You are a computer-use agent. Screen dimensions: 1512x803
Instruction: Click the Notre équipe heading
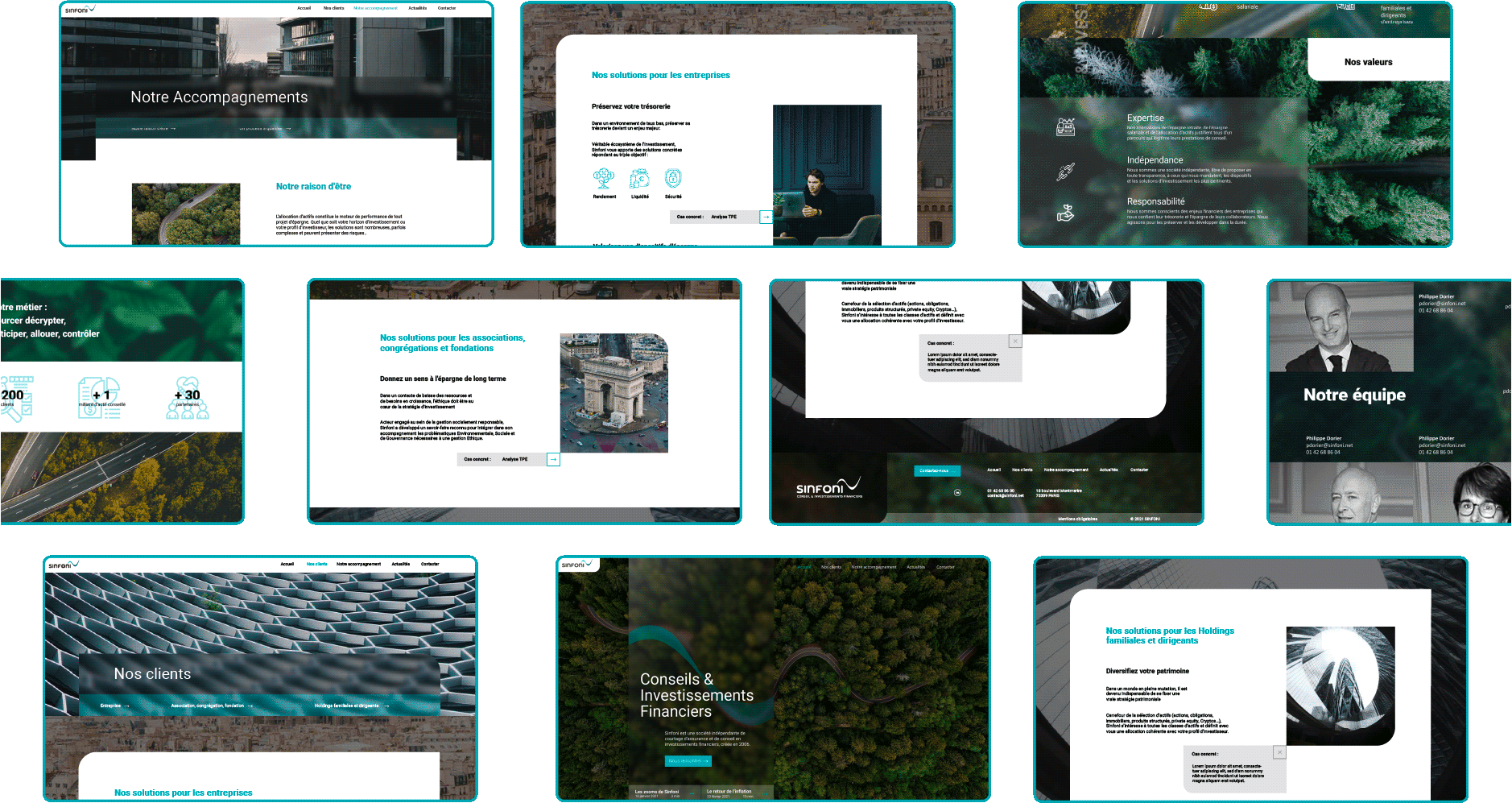(x=1354, y=395)
